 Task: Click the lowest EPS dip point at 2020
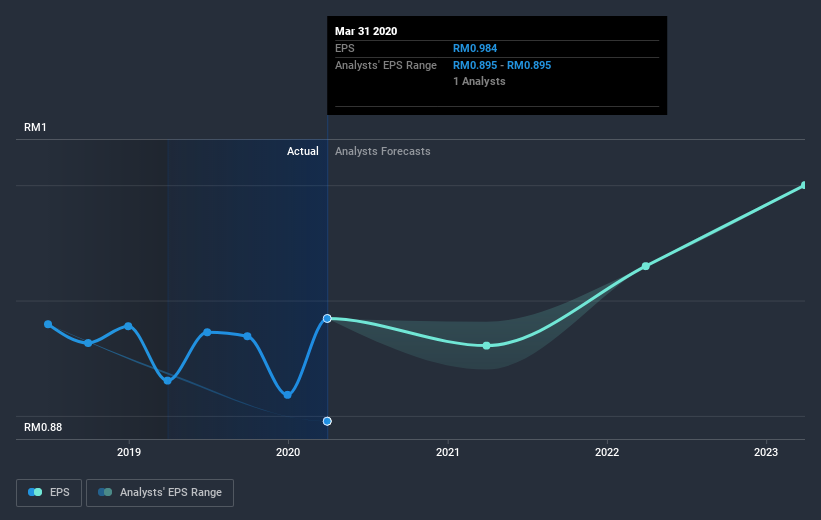(x=288, y=394)
